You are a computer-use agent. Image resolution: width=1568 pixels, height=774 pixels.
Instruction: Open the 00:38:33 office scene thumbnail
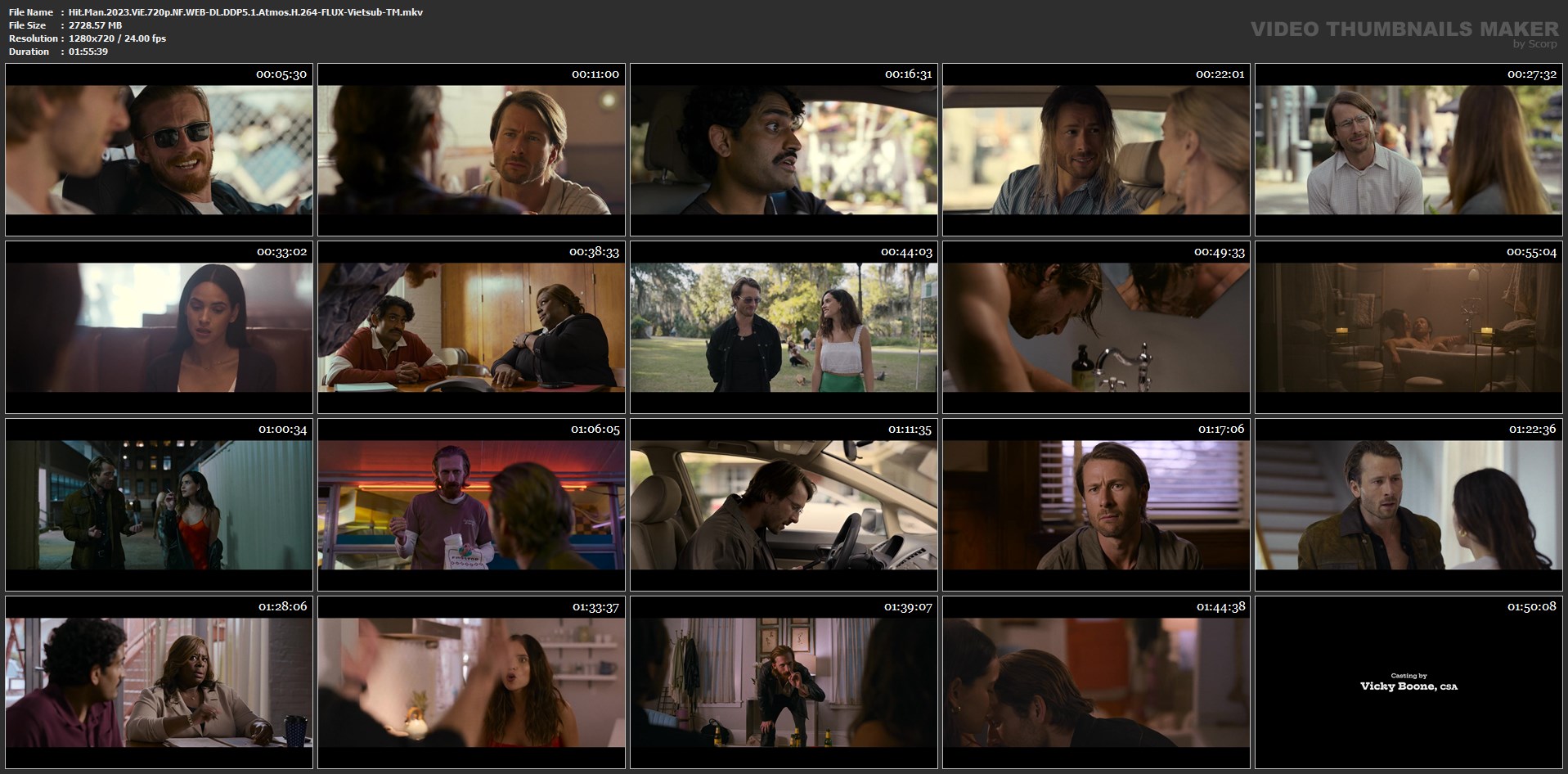(471, 327)
